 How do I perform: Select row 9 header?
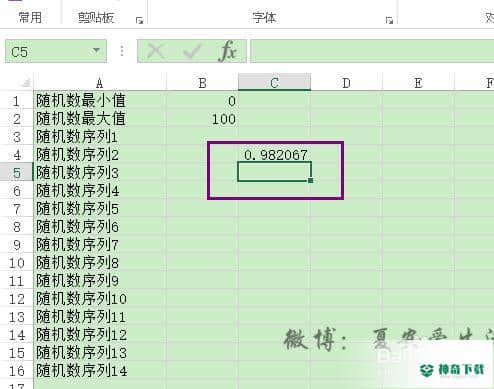16,245
